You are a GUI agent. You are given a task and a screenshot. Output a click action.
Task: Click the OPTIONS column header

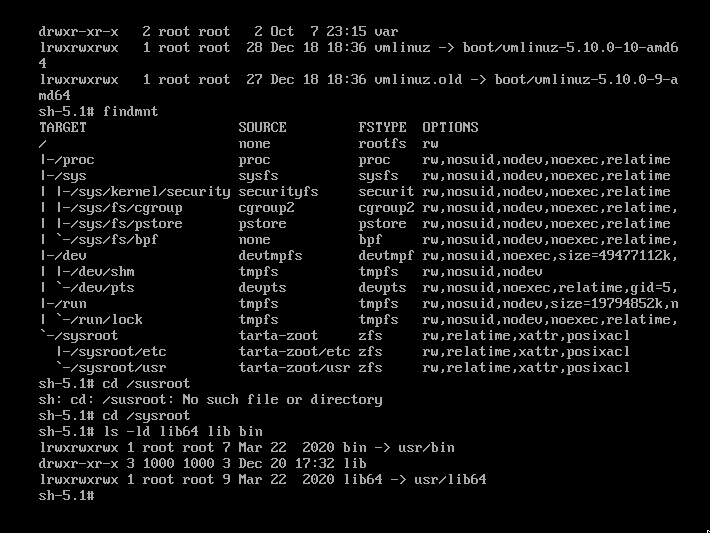pos(450,127)
